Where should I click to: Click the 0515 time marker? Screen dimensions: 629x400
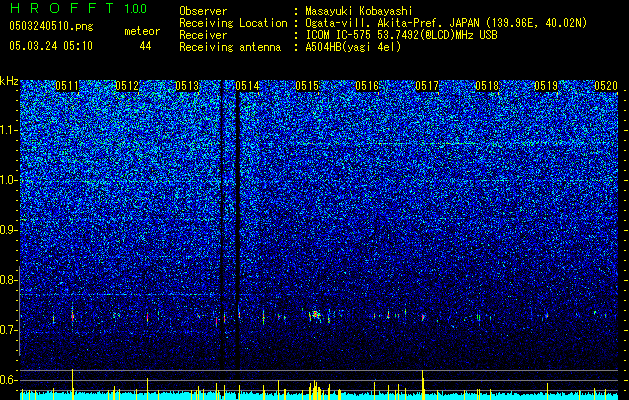[307, 86]
